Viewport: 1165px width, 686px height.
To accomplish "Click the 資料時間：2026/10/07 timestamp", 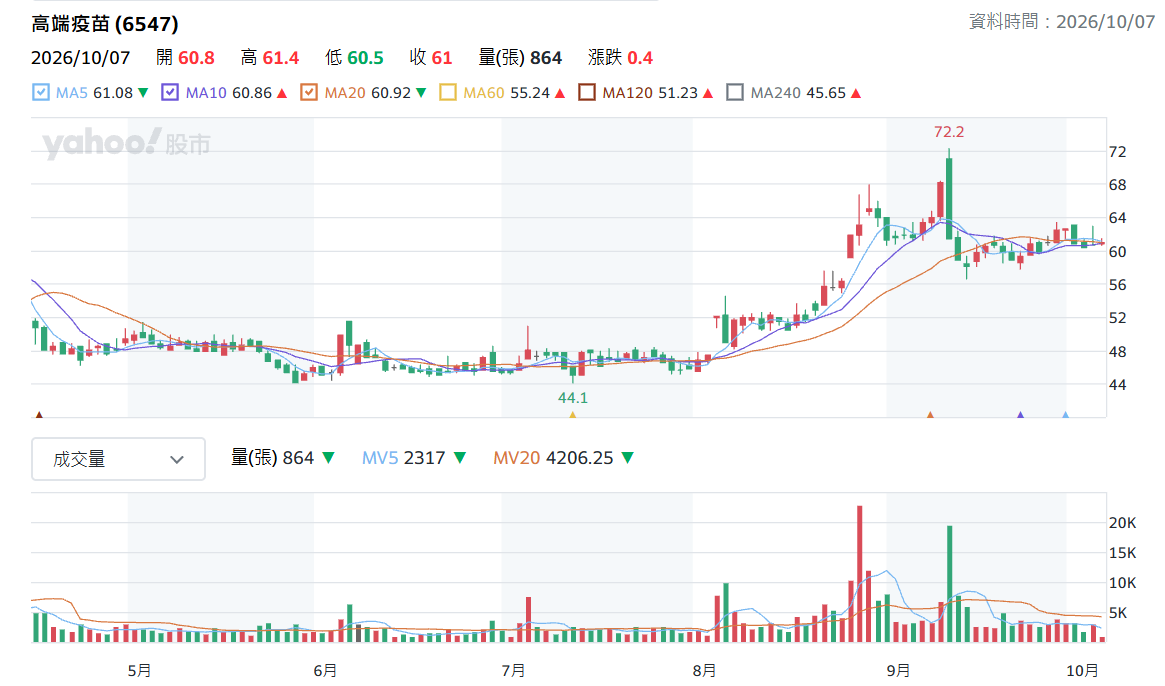I will point(1062,22).
